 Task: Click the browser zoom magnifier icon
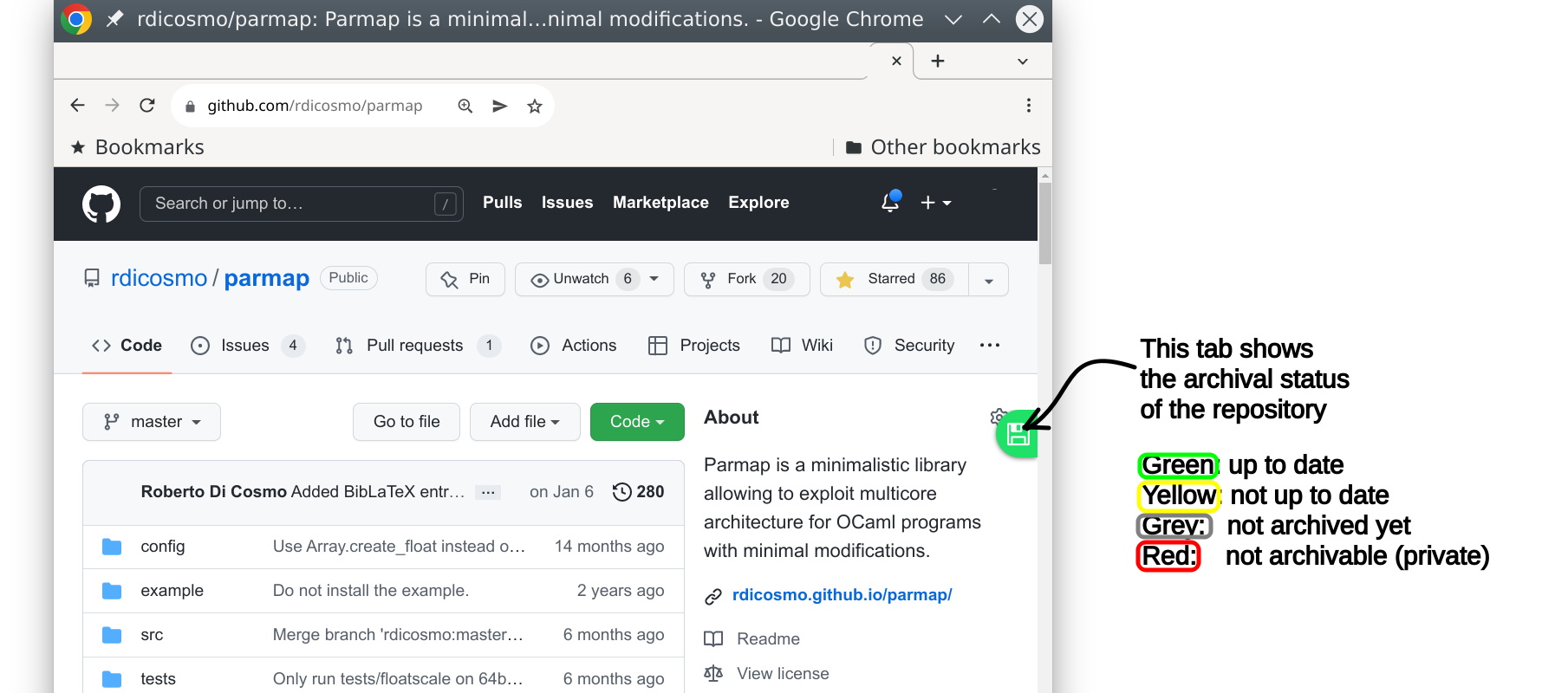pyautogui.click(x=465, y=106)
